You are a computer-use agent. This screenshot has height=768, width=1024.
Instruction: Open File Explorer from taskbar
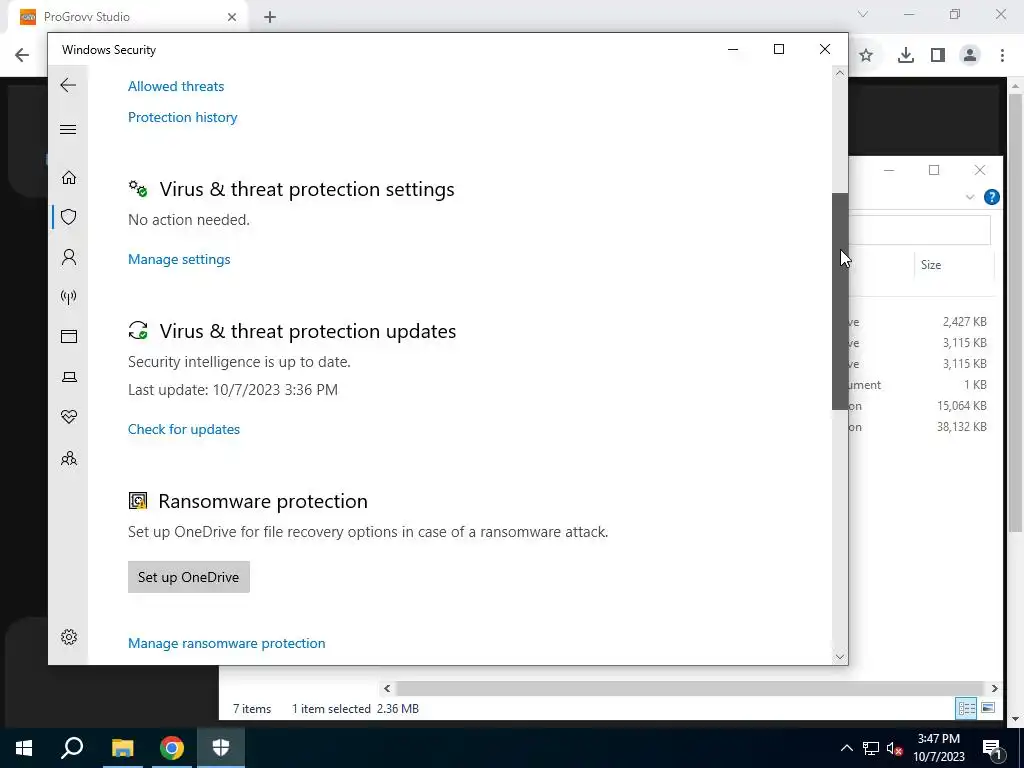[x=122, y=748]
